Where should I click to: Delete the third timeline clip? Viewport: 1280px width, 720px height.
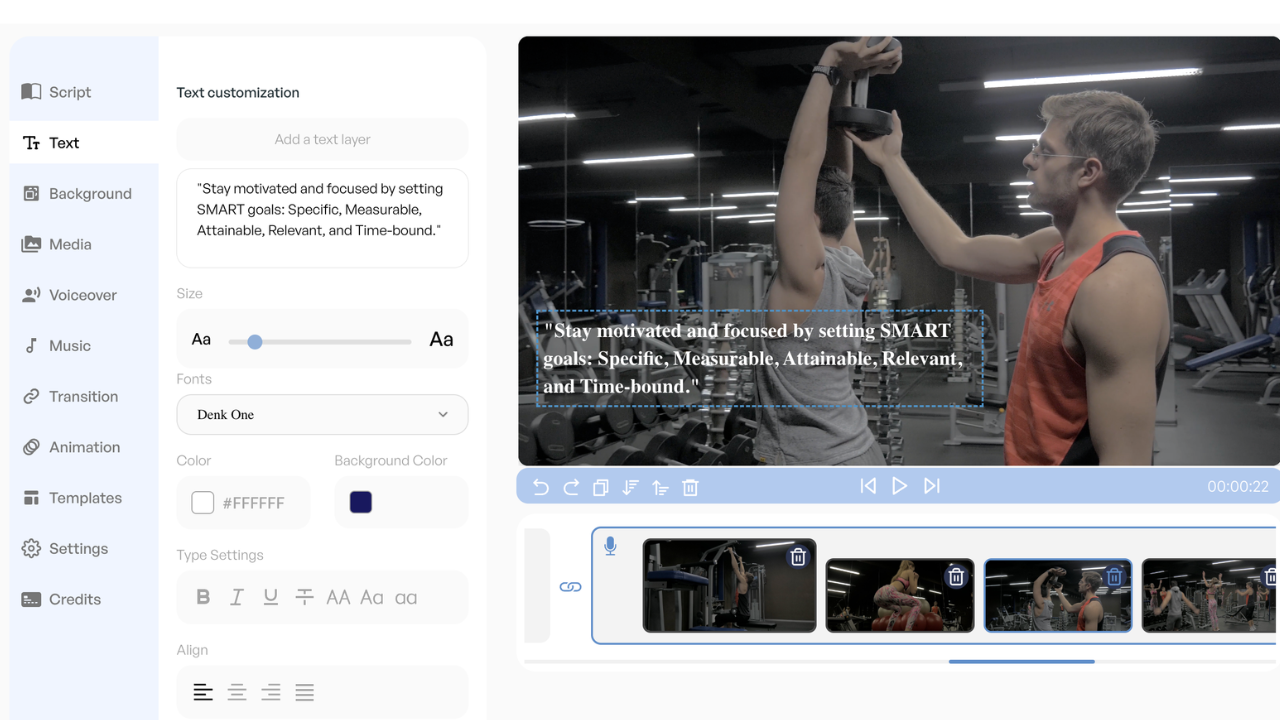point(1114,577)
